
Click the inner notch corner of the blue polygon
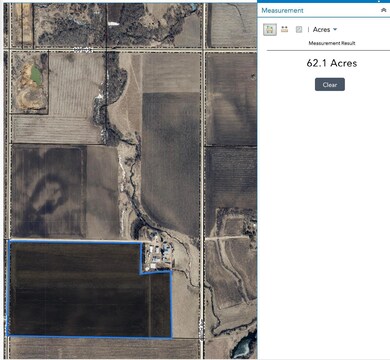tap(141, 273)
